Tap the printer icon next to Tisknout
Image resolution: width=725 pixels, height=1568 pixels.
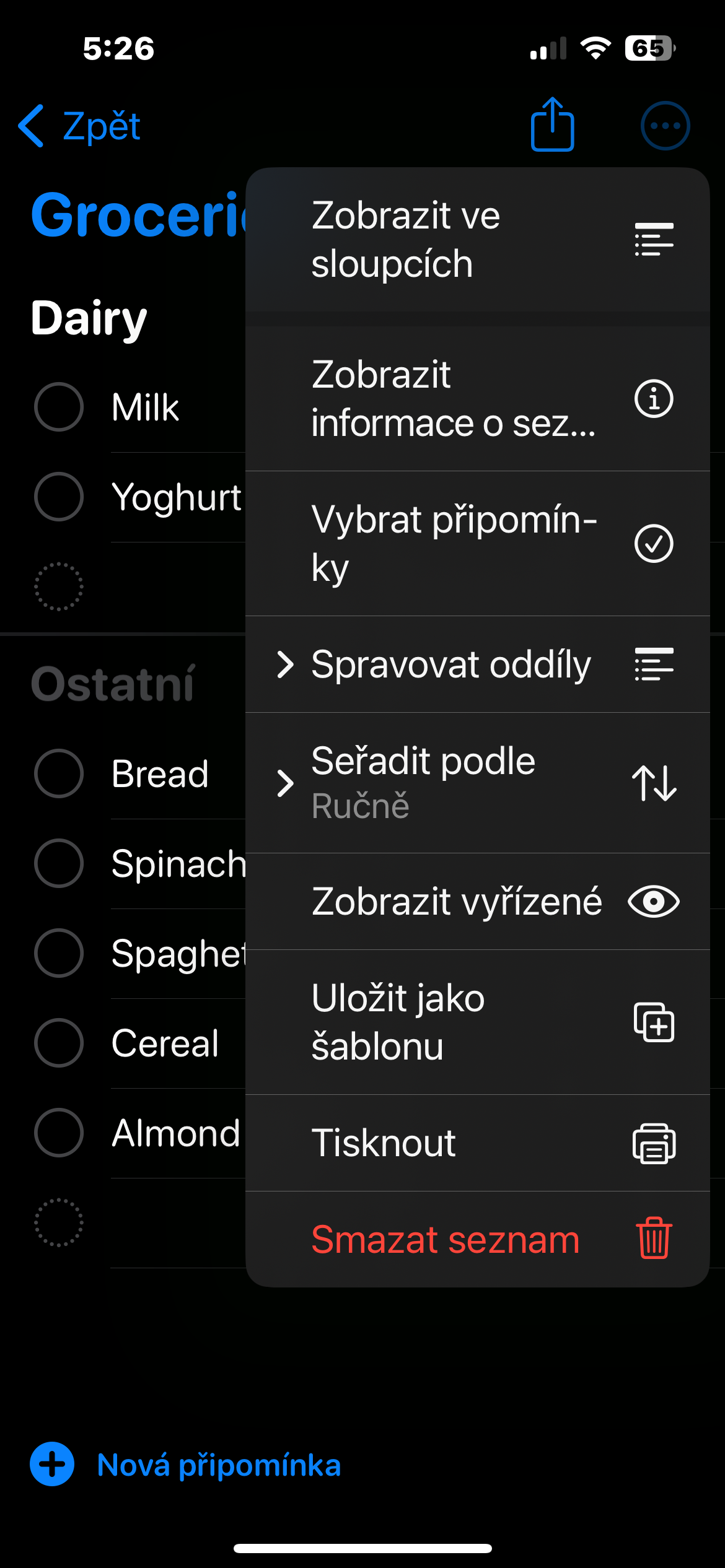point(654,1143)
